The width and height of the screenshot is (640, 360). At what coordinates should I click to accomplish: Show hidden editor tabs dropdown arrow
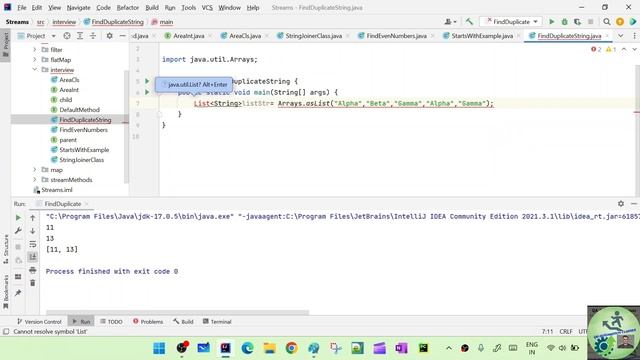(620, 36)
